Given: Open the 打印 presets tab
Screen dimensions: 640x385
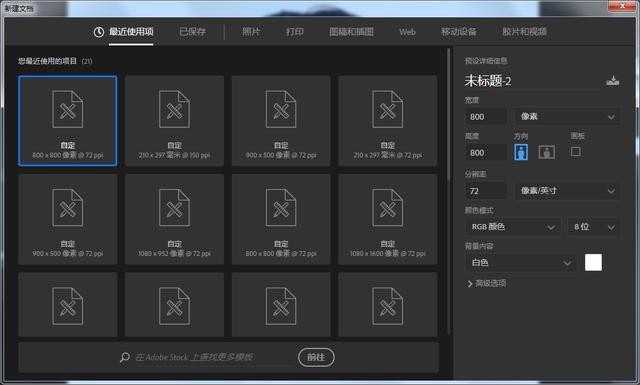Looking at the screenshot, I should (x=294, y=31).
